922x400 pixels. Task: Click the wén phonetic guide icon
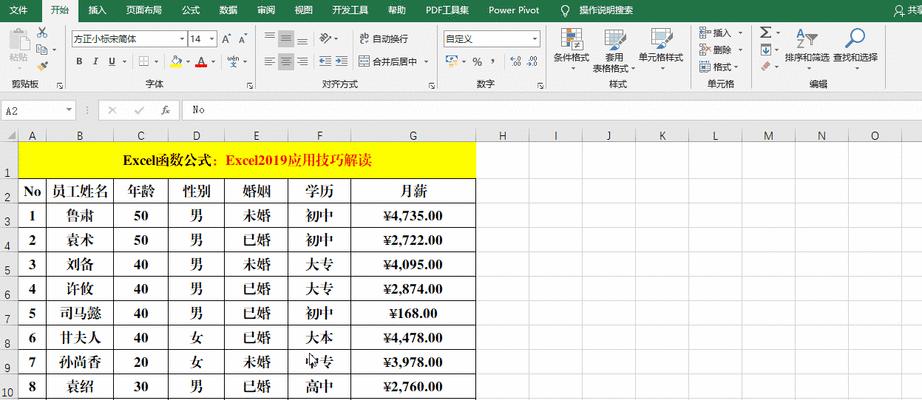233,61
